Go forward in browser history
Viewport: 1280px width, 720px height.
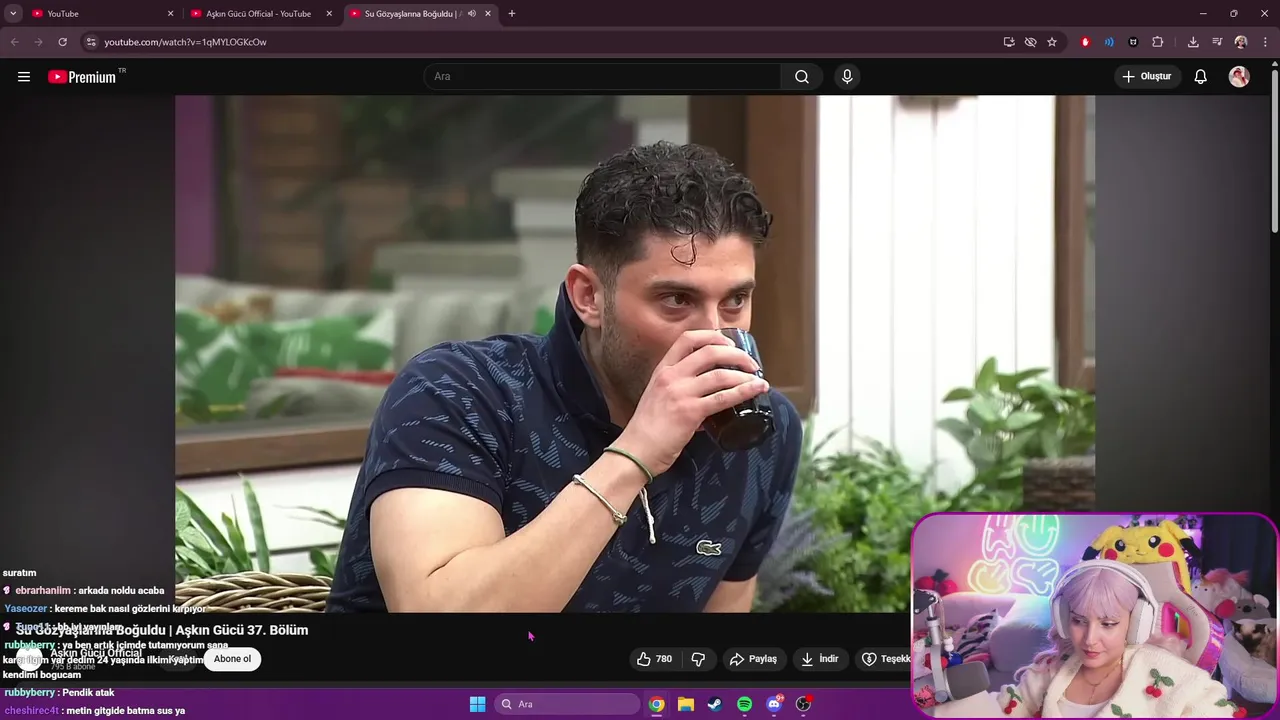pos(38,42)
